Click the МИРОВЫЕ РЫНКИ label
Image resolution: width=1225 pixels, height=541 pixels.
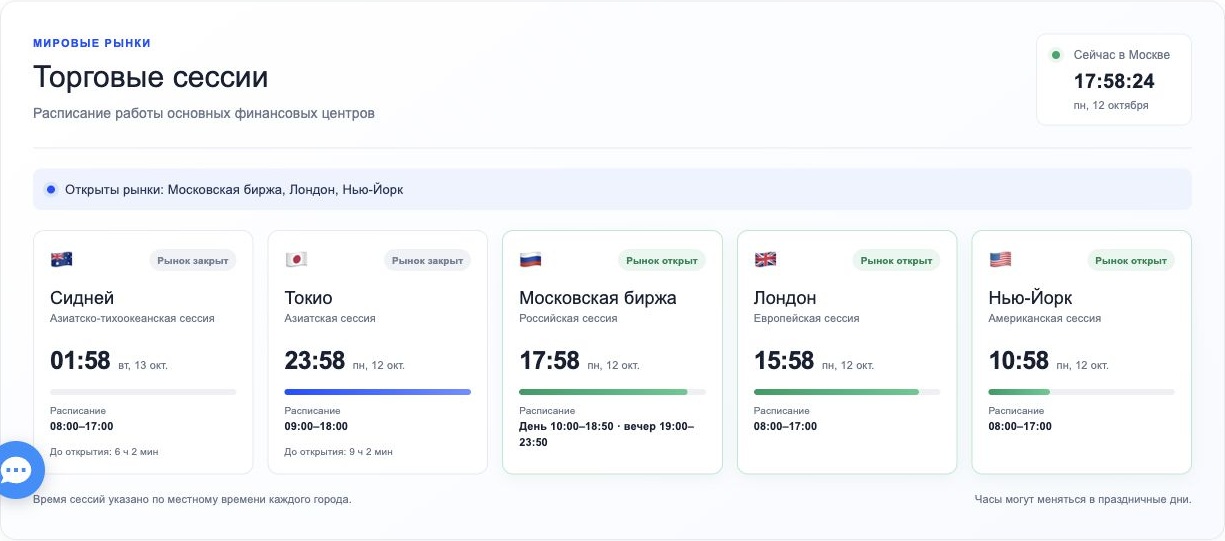click(x=92, y=43)
